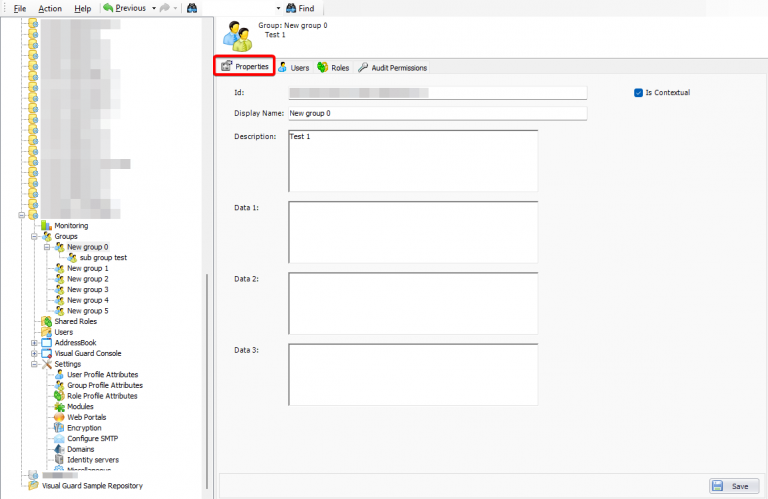Collapse the expanded repository node above Monitoring
Screen dimensions: 768x499
22,215
